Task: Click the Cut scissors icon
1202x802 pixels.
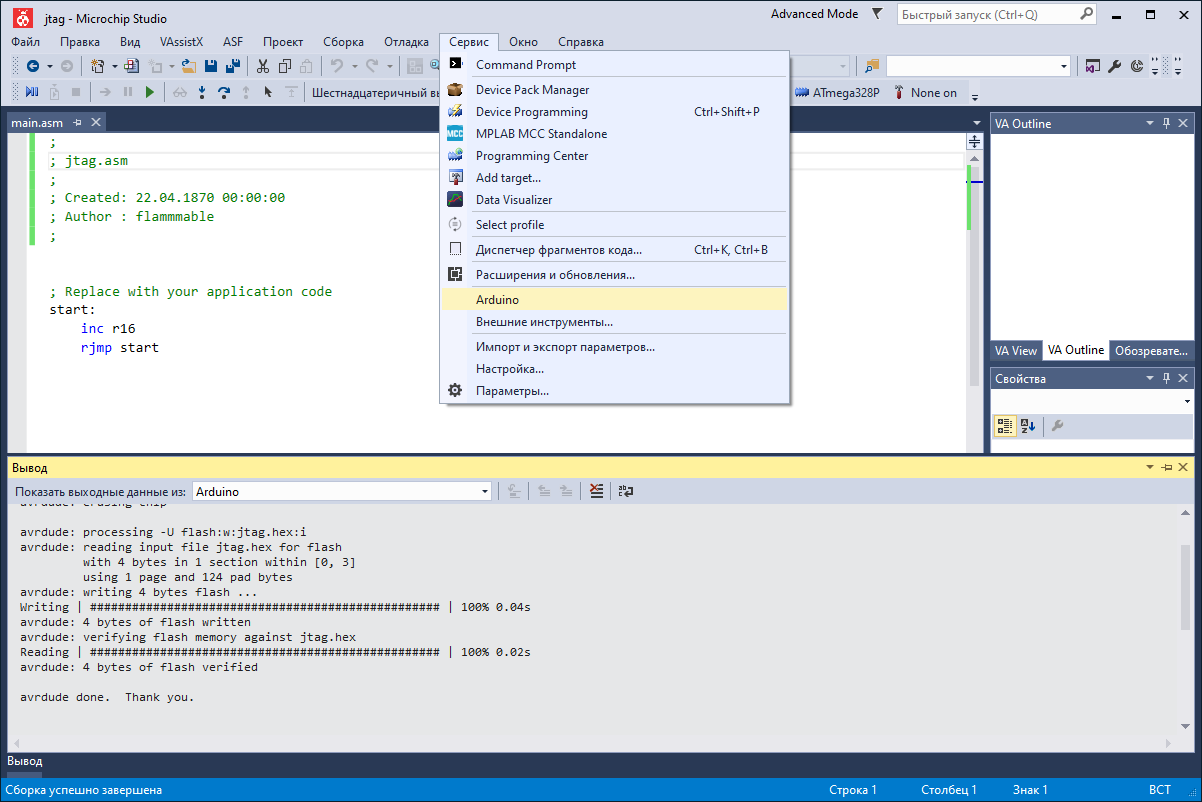Action: [262, 66]
